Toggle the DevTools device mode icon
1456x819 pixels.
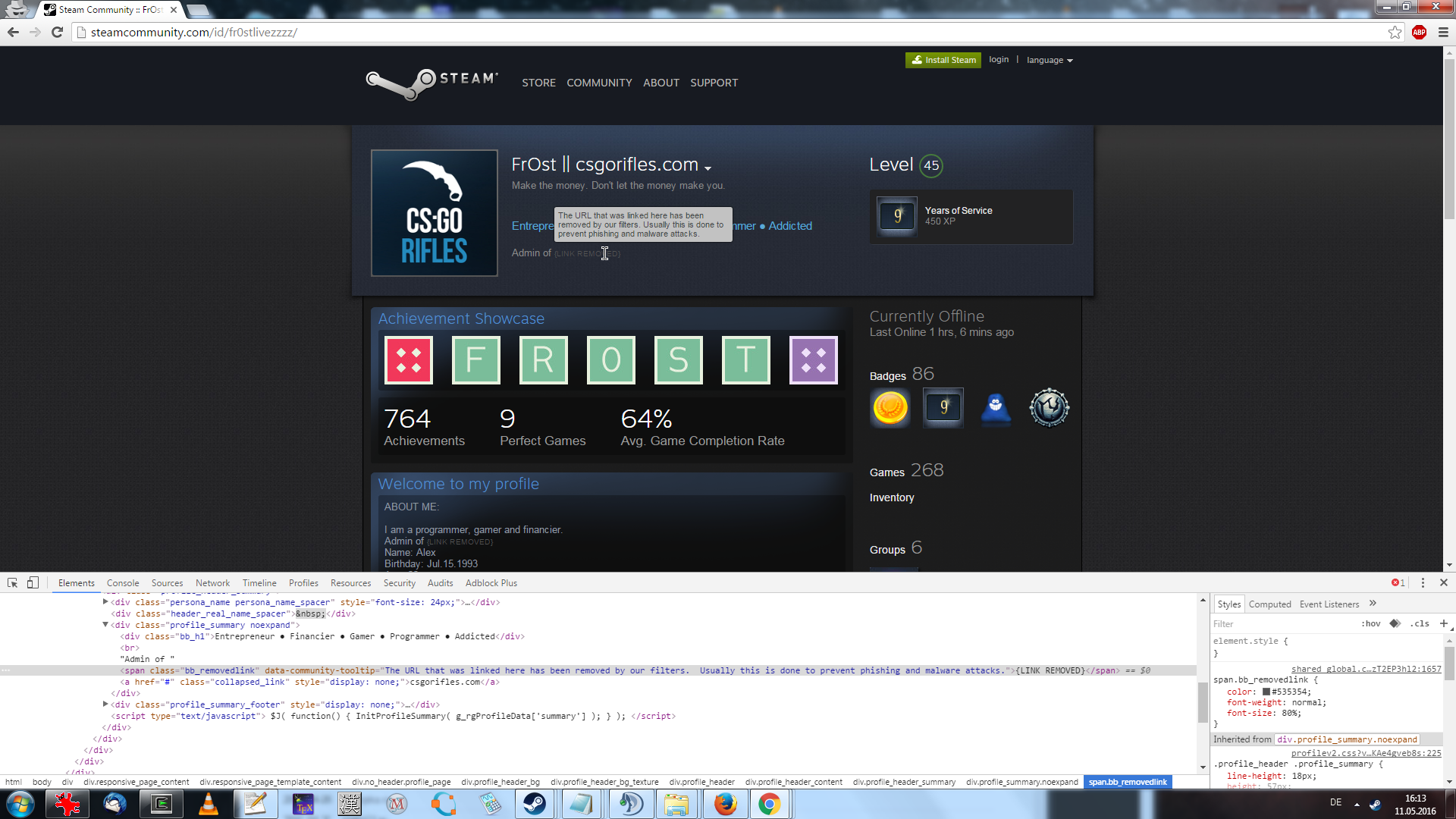click(x=33, y=582)
